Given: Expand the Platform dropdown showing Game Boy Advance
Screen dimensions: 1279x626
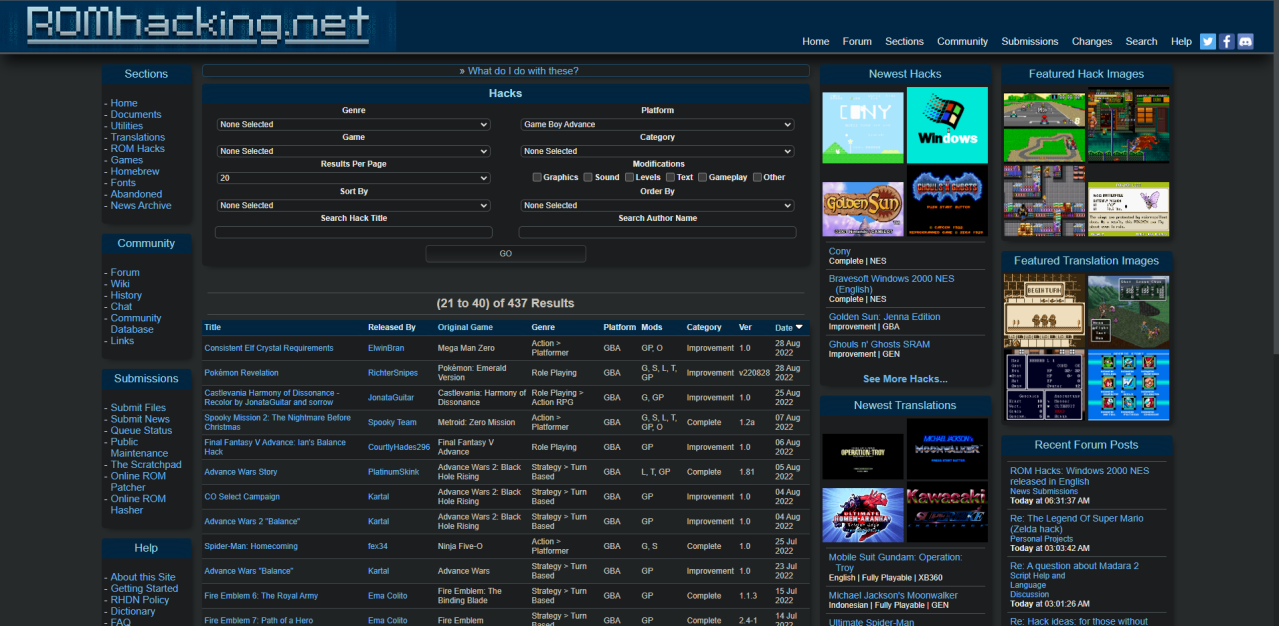Looking at the screenshot, I should (657, 124).
